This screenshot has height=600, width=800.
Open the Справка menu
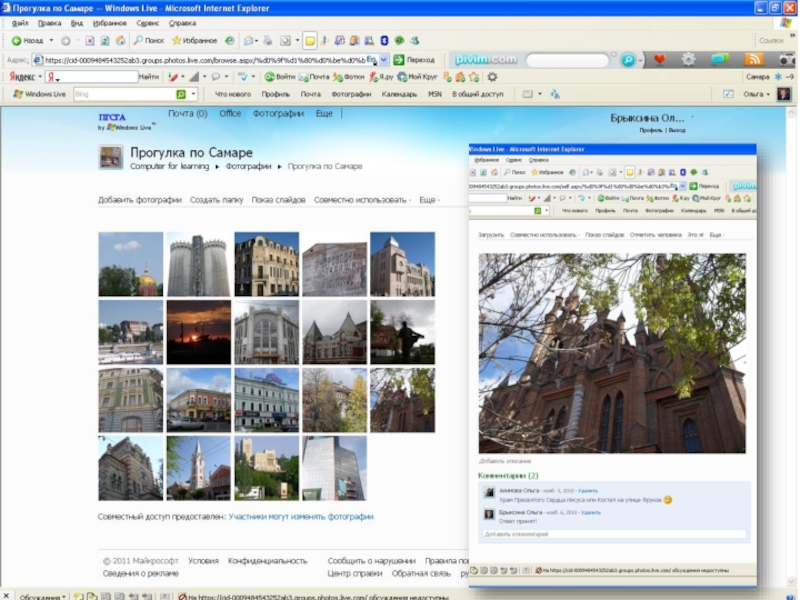point(182,23)
